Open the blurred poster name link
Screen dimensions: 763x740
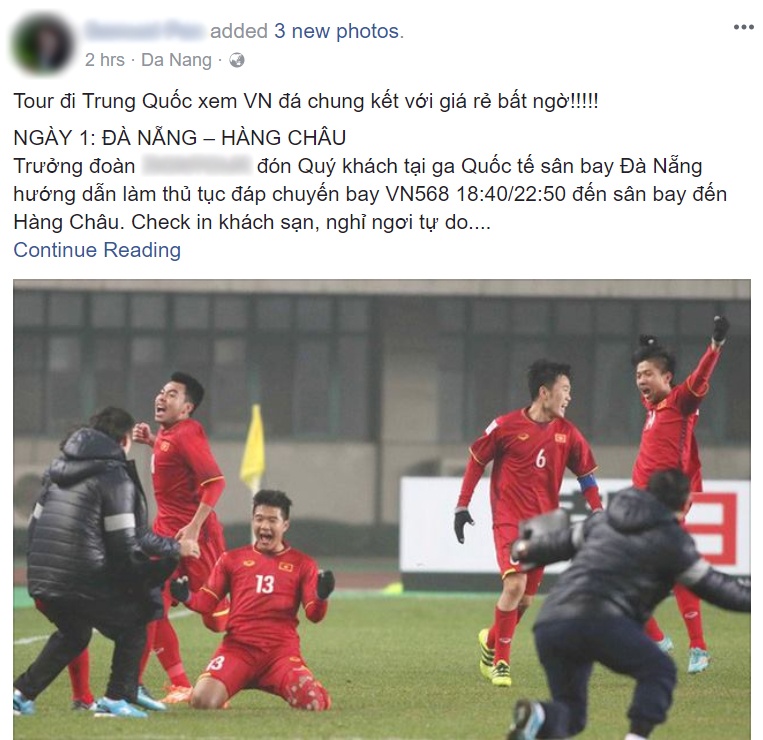coord(144,31)
